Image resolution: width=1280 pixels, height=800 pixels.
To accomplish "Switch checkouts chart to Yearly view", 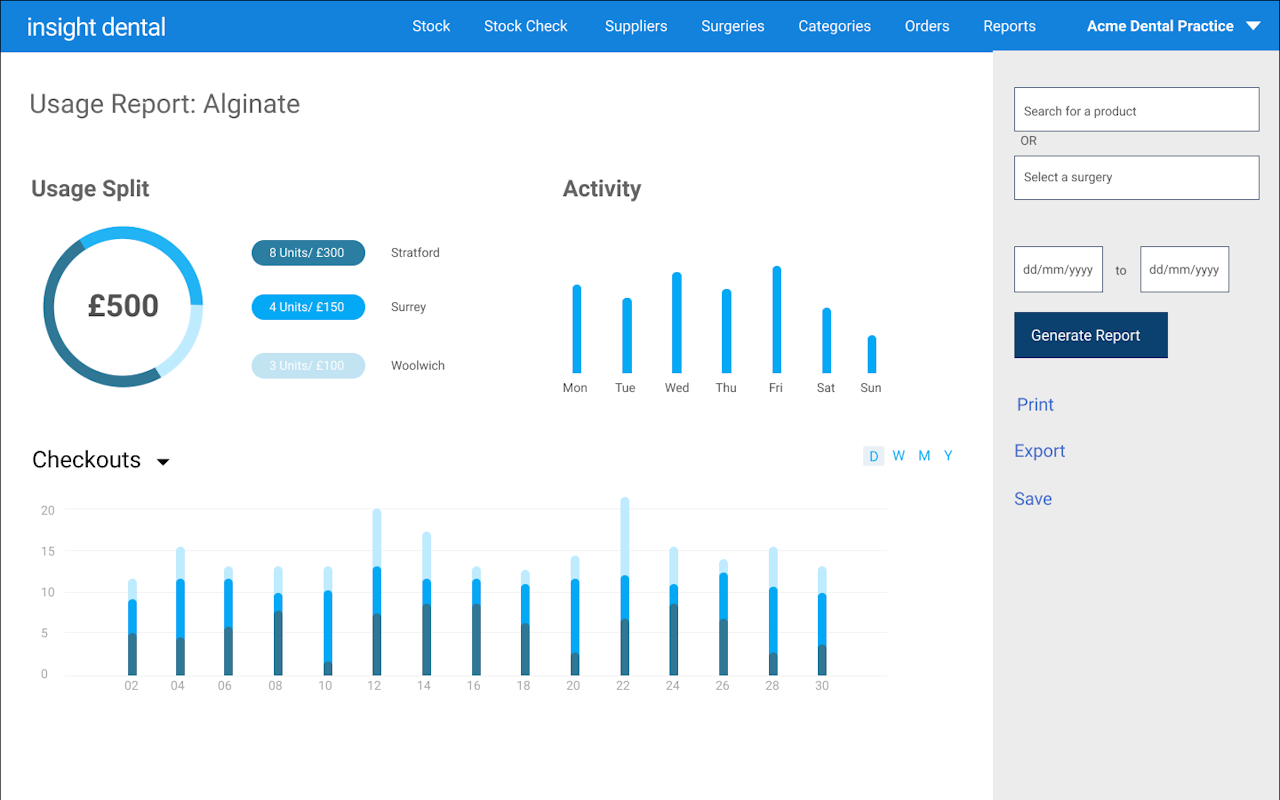I will click(x=948, y=456).
